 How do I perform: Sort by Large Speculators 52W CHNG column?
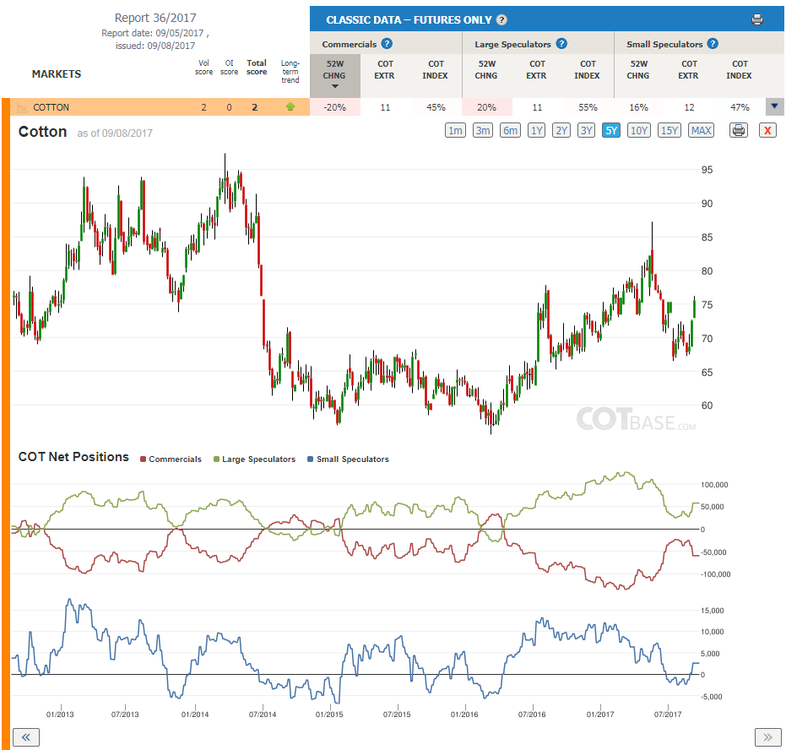coord(486,70)
